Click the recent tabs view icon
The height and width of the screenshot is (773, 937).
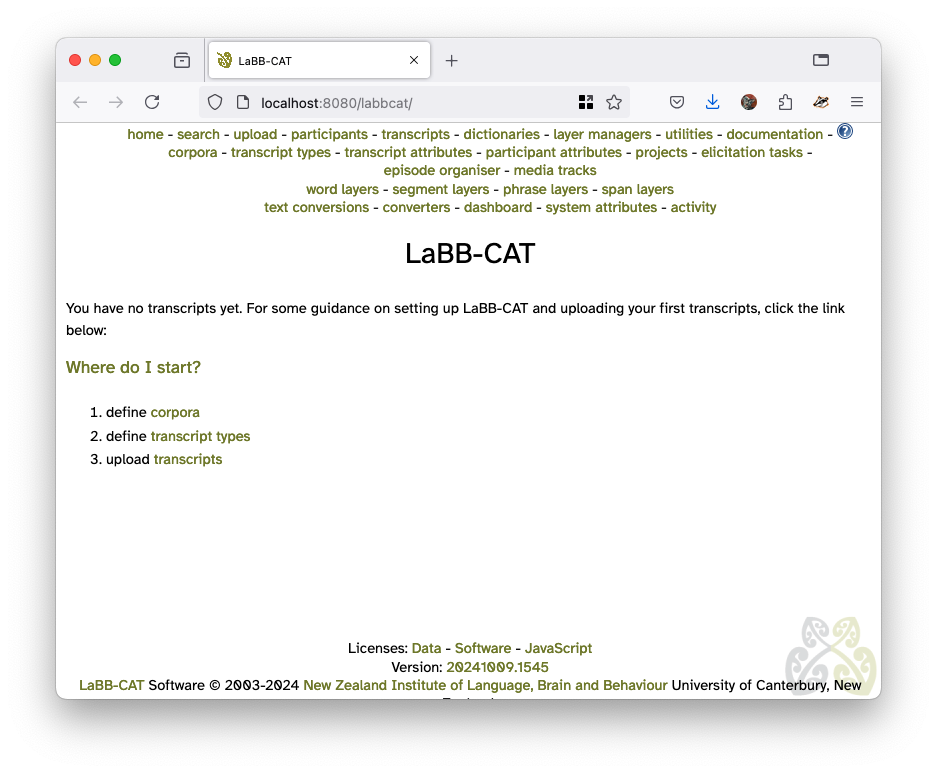tap(182, 60)
